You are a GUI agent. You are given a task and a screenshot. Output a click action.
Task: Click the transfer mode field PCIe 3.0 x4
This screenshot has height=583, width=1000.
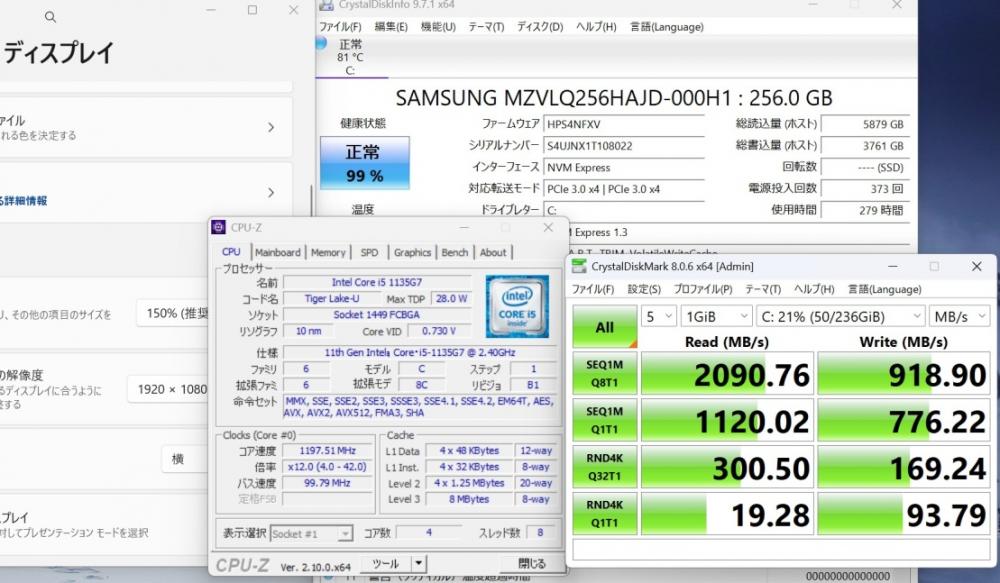[624, 189]
